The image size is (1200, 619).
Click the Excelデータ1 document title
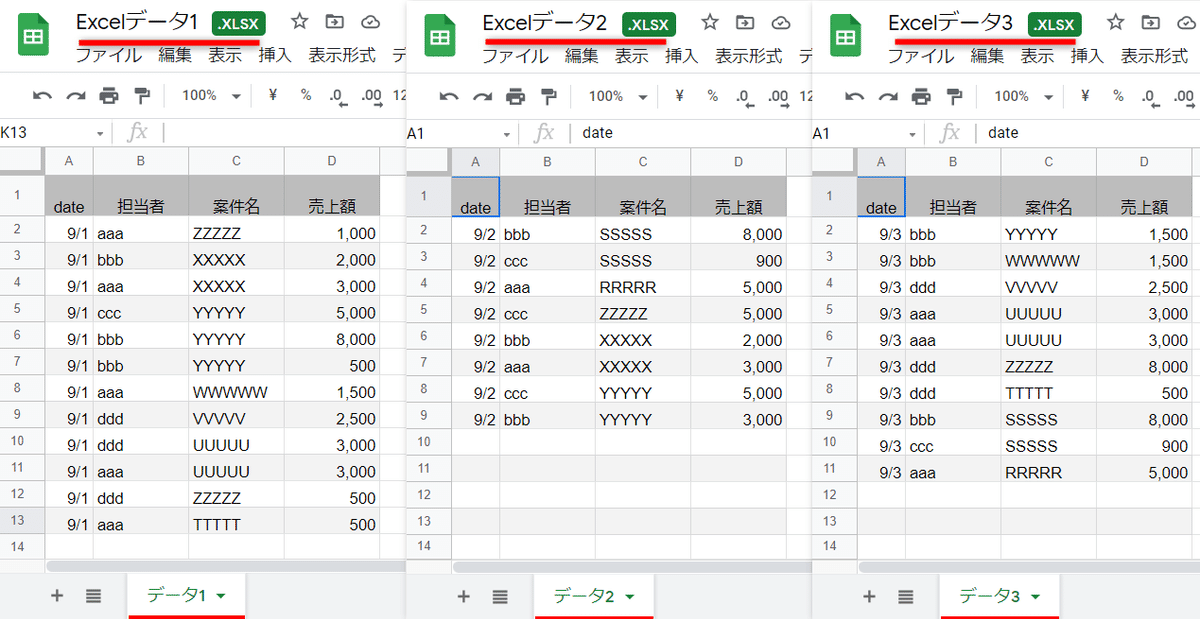click(138, 22)
